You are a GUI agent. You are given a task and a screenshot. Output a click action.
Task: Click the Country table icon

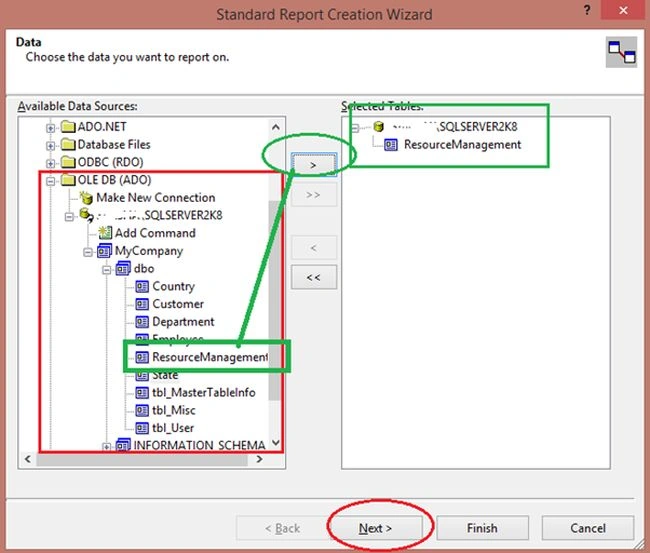[x=142, y=286]
